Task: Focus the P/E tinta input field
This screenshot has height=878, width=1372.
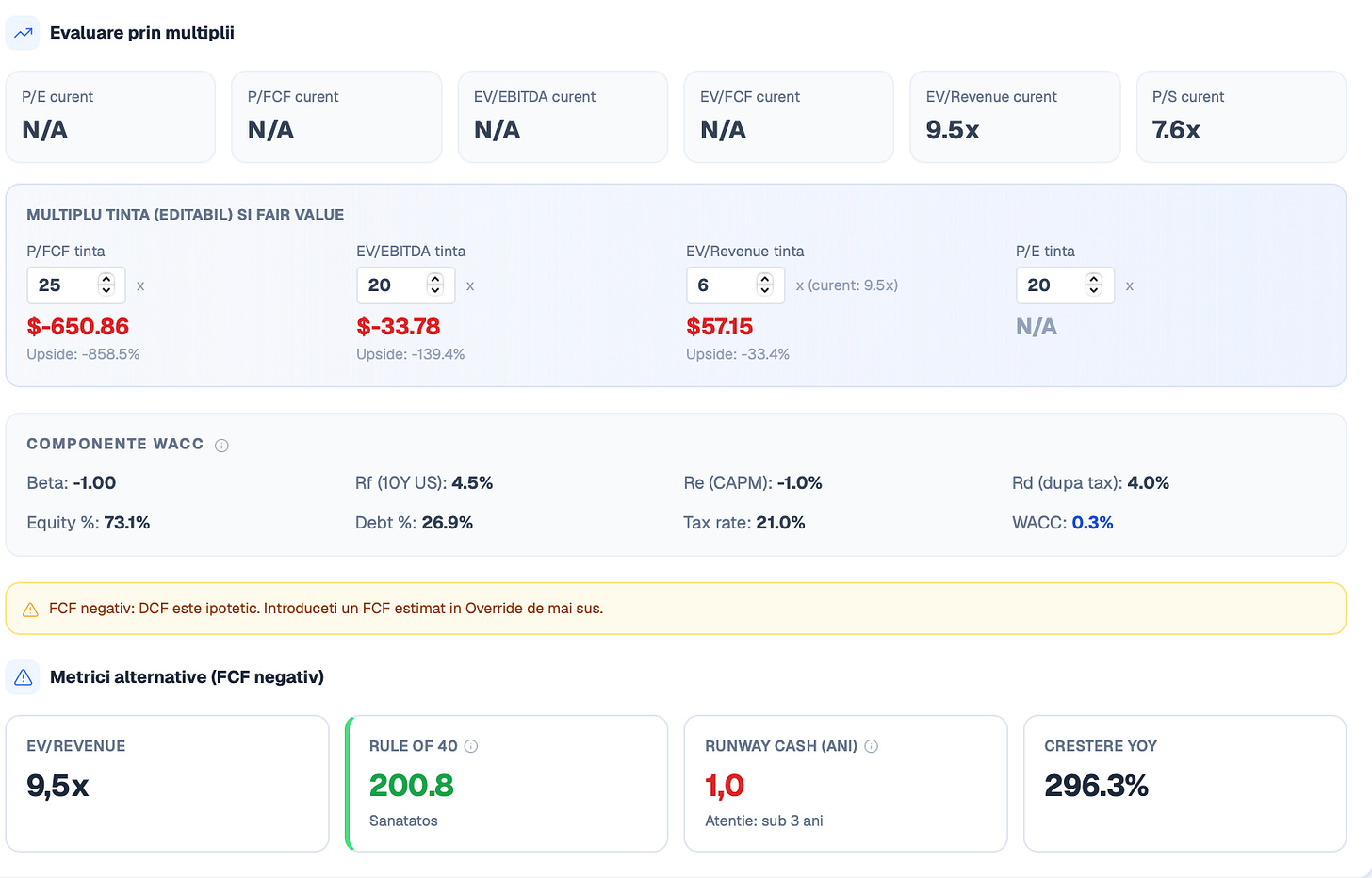Action: pos(1065,285)
